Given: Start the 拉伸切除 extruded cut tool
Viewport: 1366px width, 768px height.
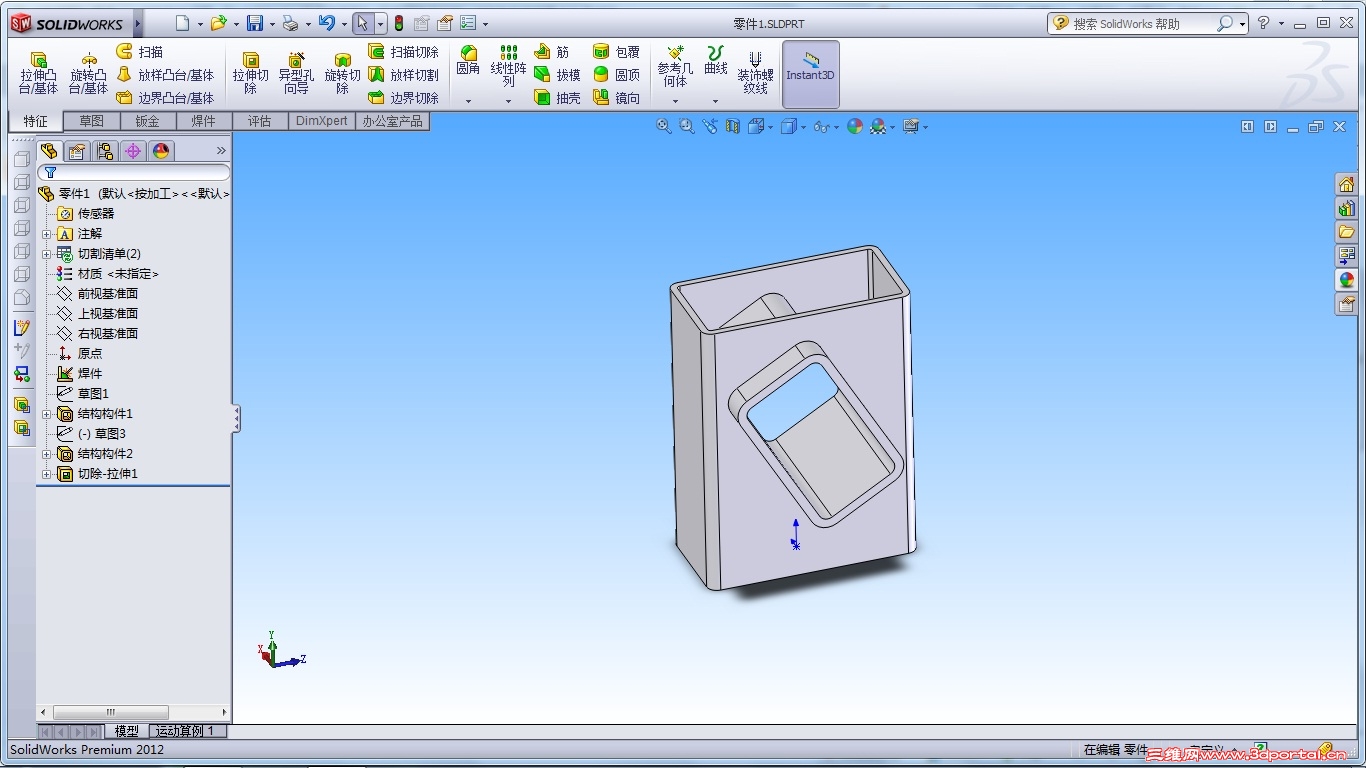Looking at the screenshot, I should click(251, 73).
